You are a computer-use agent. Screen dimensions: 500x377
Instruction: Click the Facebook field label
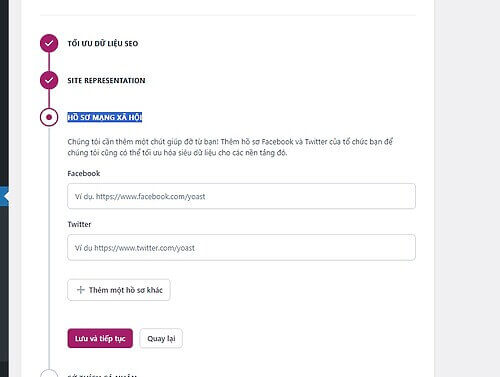[84, 173]
